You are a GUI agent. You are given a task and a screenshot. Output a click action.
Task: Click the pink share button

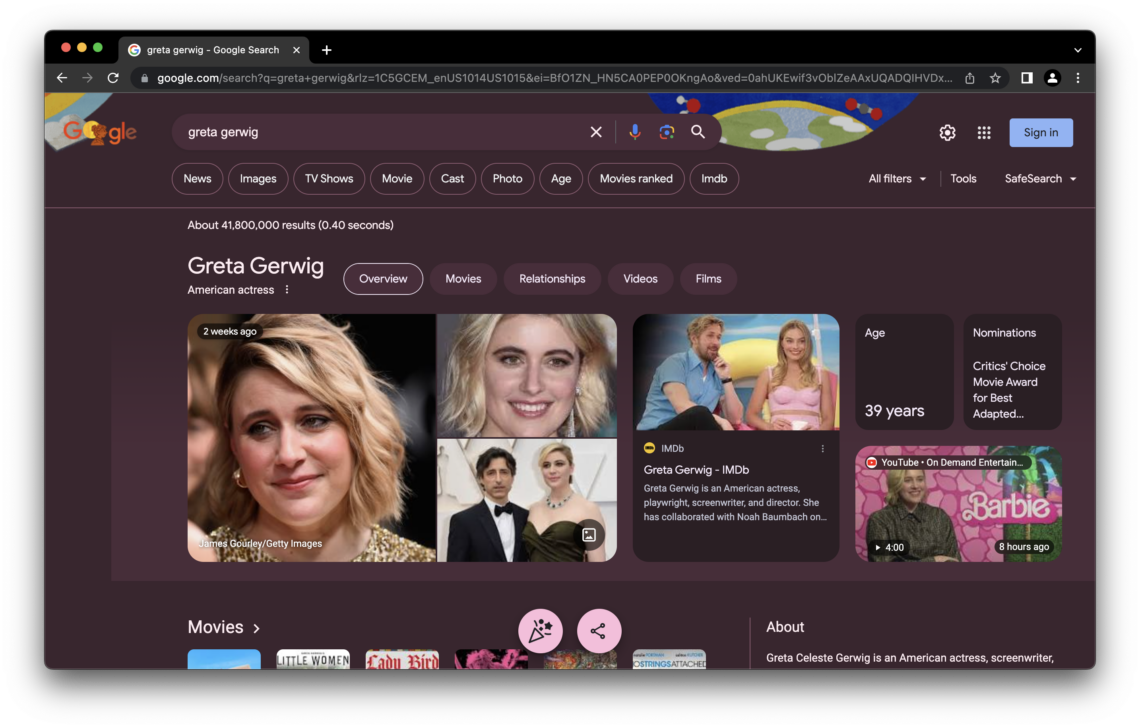tap(598, 631)
